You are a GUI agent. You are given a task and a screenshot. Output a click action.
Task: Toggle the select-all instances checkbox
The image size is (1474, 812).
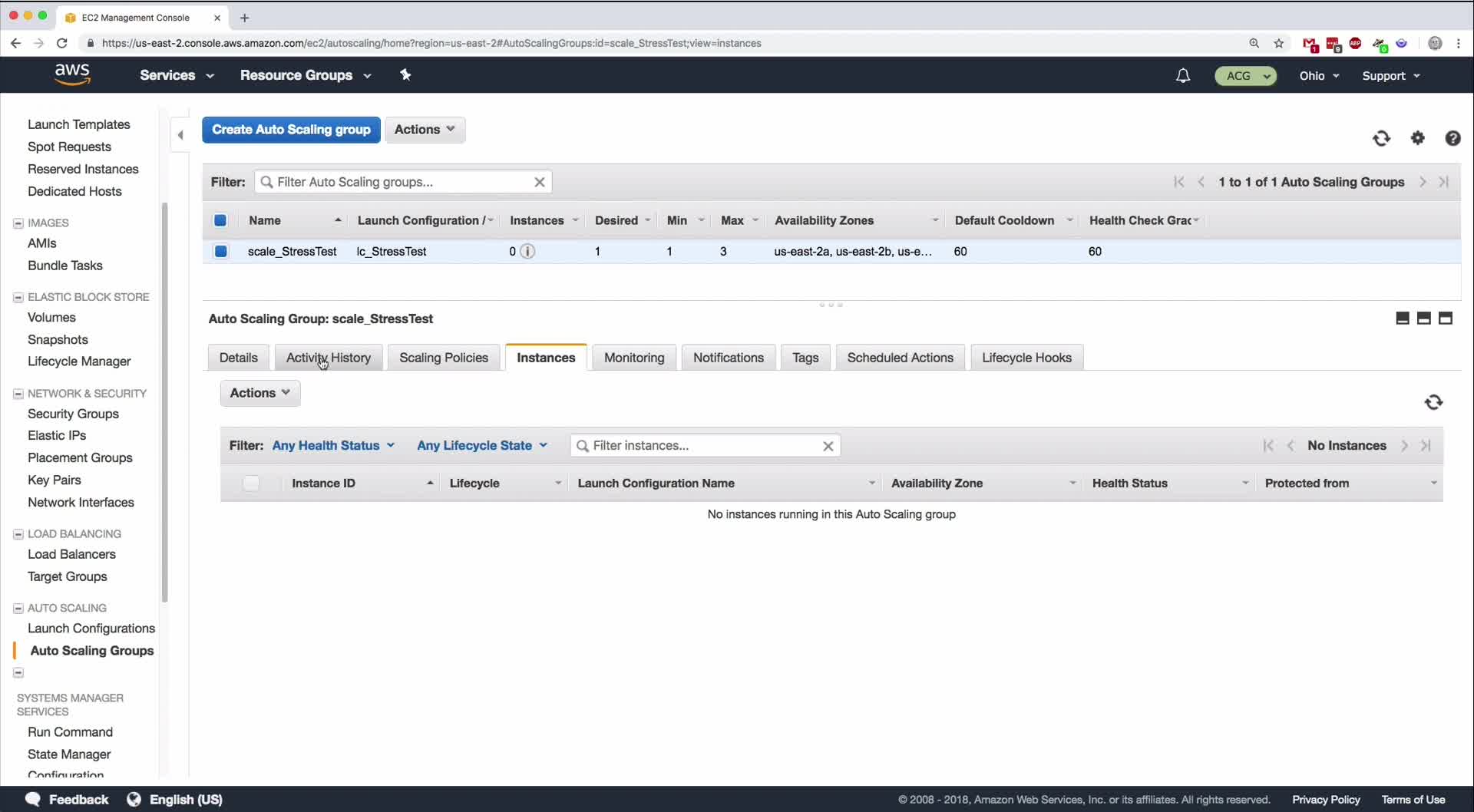tap(251, 484)
